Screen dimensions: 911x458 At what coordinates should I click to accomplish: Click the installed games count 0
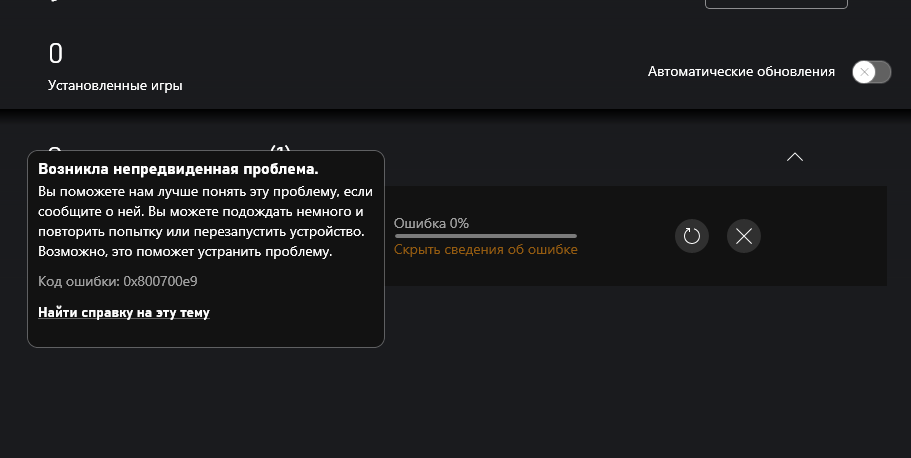(55, 53)
